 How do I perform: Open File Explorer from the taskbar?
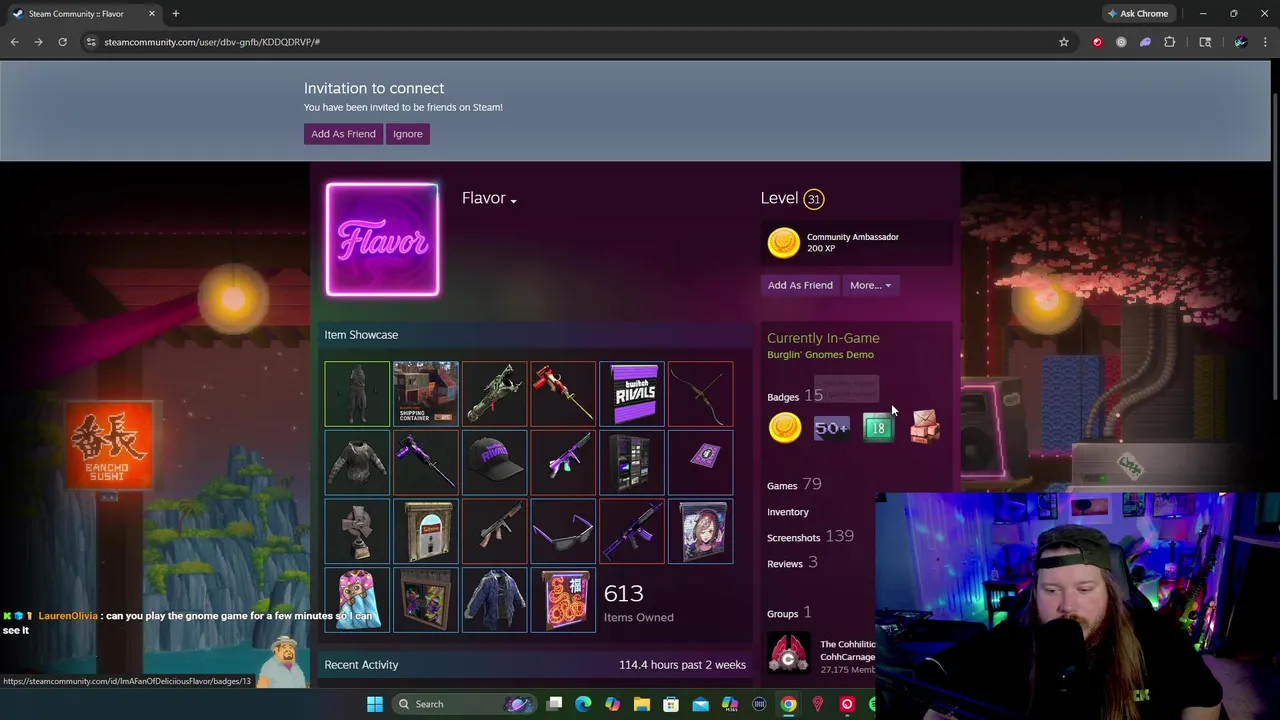(x=642, y=704)
